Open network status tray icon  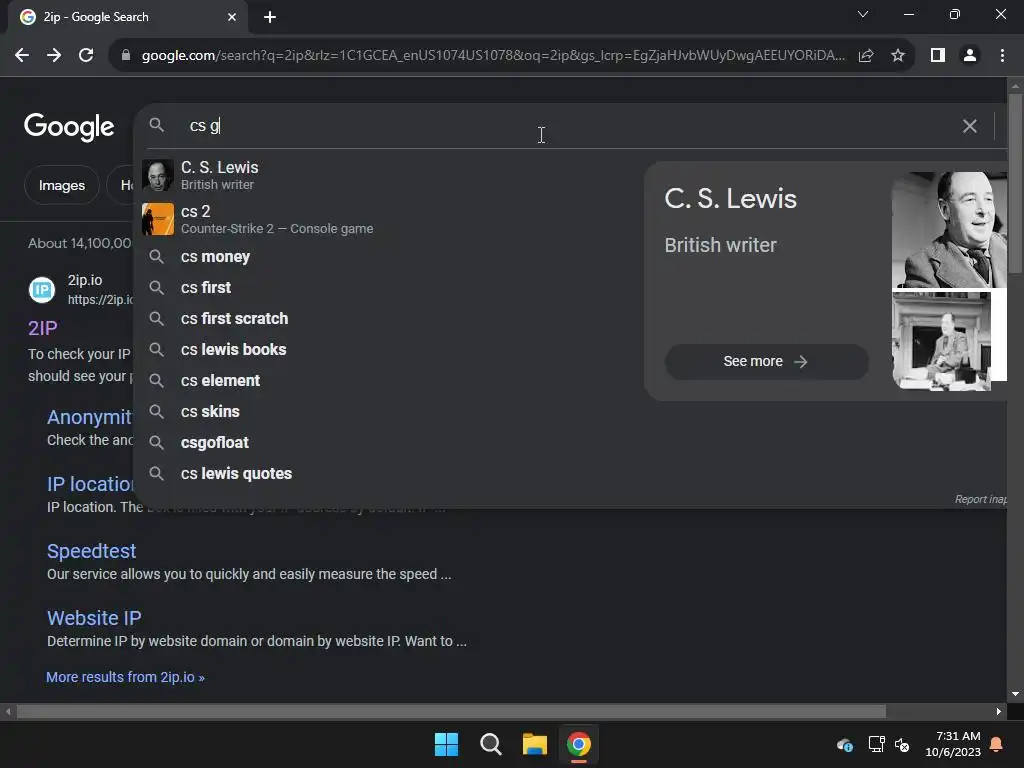click(876, 744)
